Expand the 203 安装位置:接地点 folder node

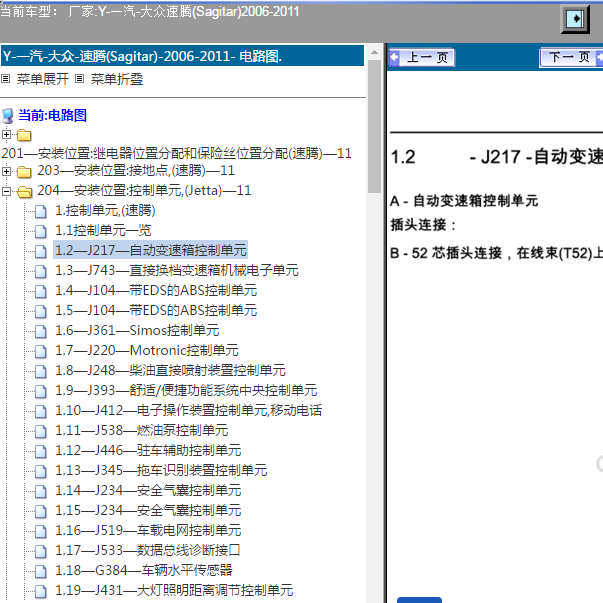(x=6, y=171)
